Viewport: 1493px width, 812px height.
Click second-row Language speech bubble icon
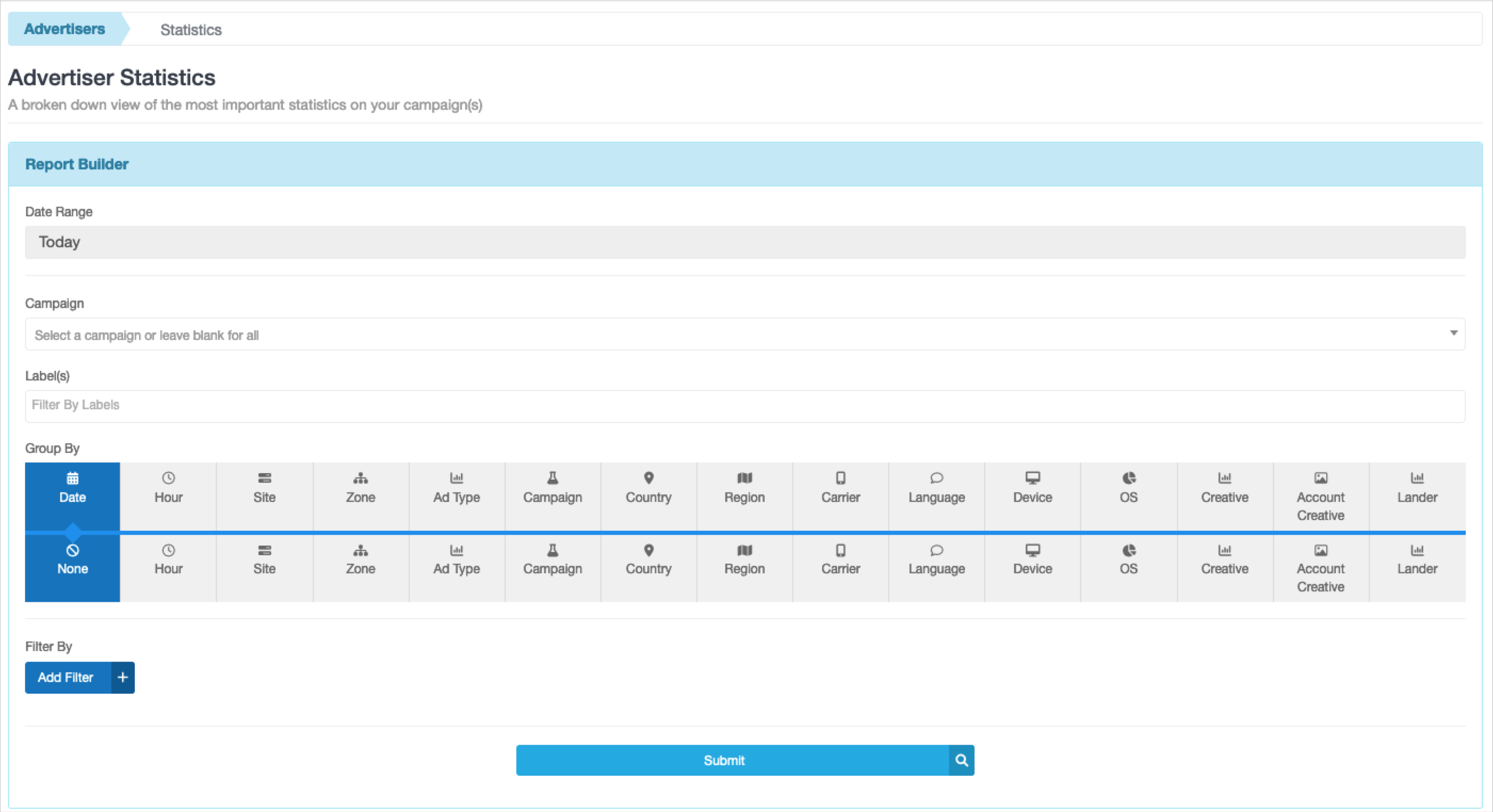(x=936, y=550)
